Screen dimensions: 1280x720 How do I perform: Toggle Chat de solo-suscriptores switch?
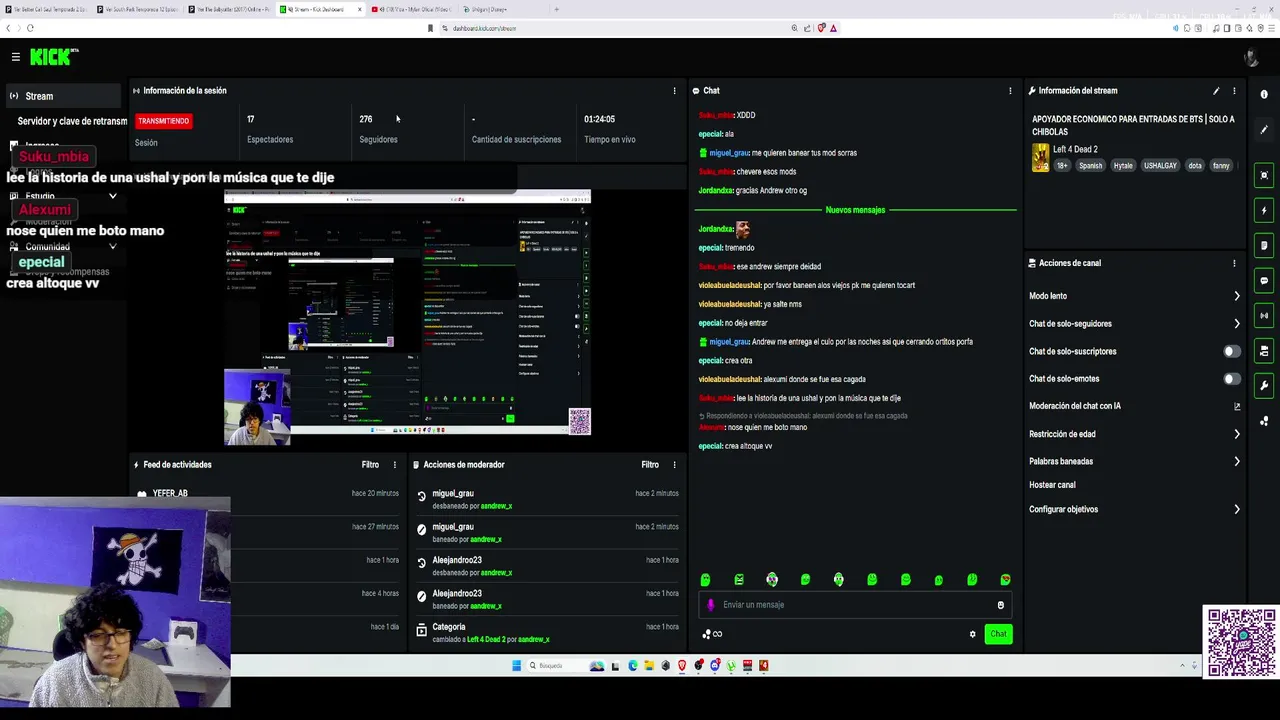(x=1232, y=351)
